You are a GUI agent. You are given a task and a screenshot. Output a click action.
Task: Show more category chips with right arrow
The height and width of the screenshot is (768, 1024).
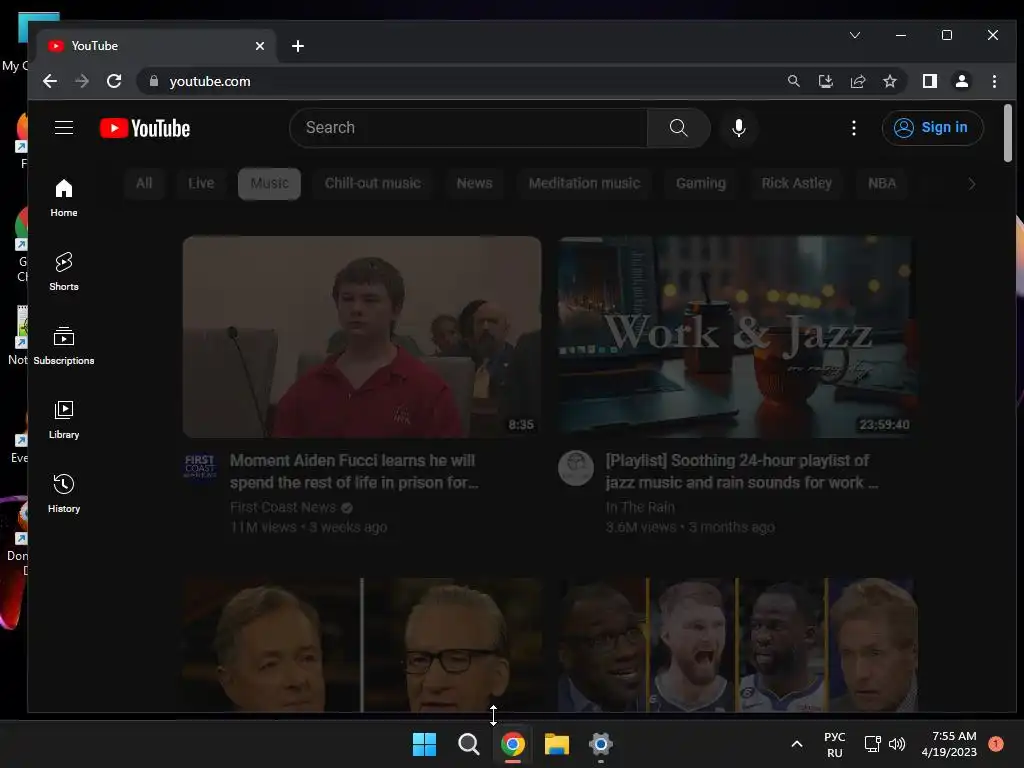(x=971, y=184)
